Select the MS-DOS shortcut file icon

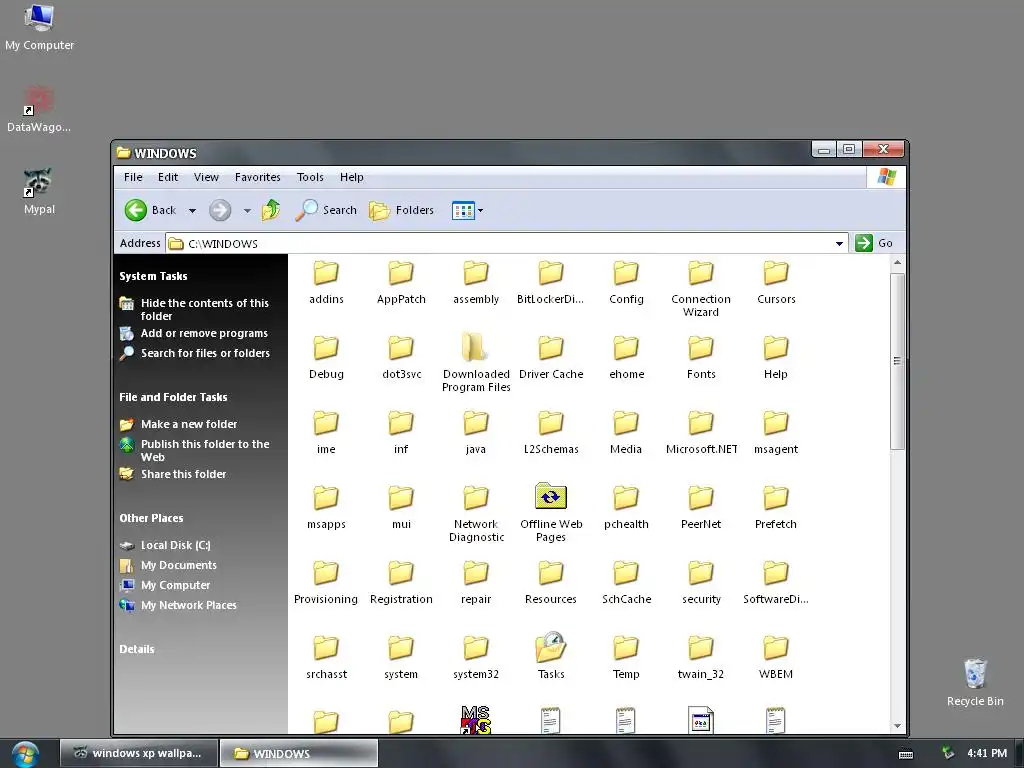pos(476,720)
